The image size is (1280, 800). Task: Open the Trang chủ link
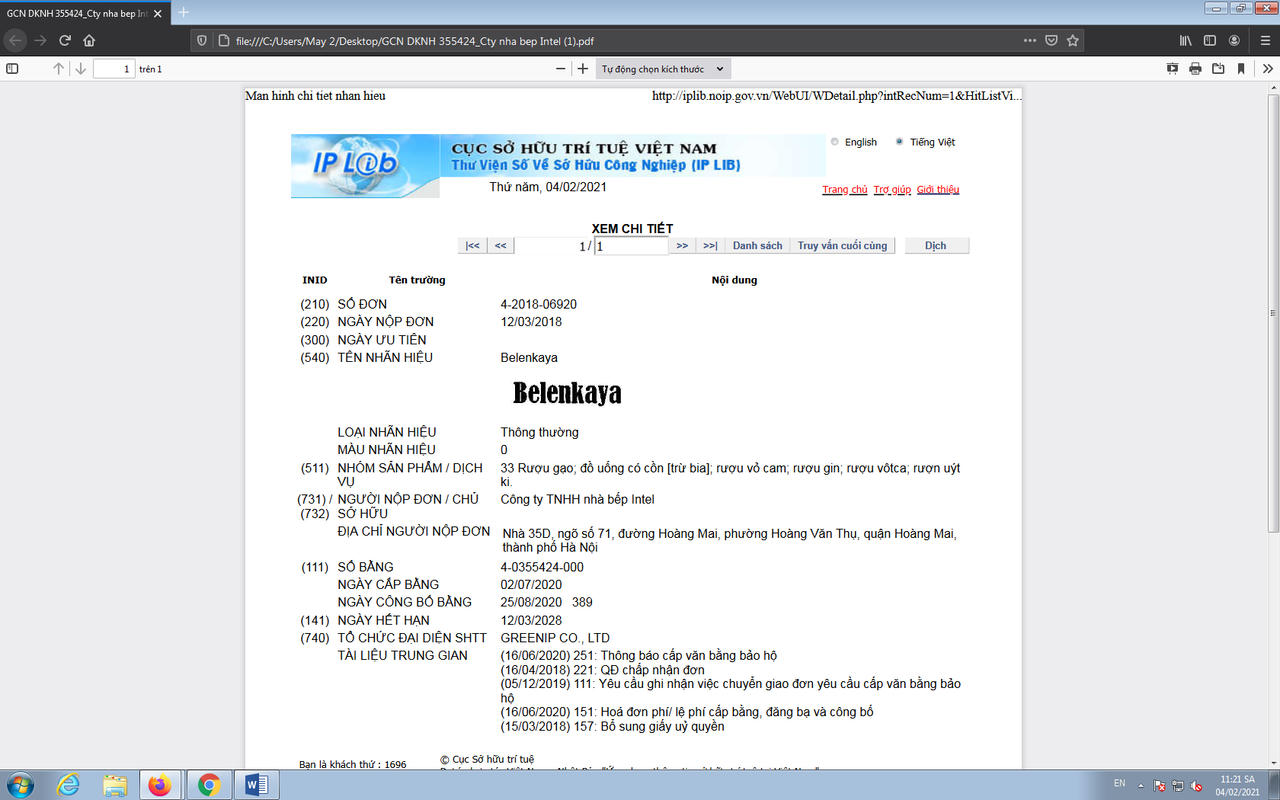[x=844, y=190]
